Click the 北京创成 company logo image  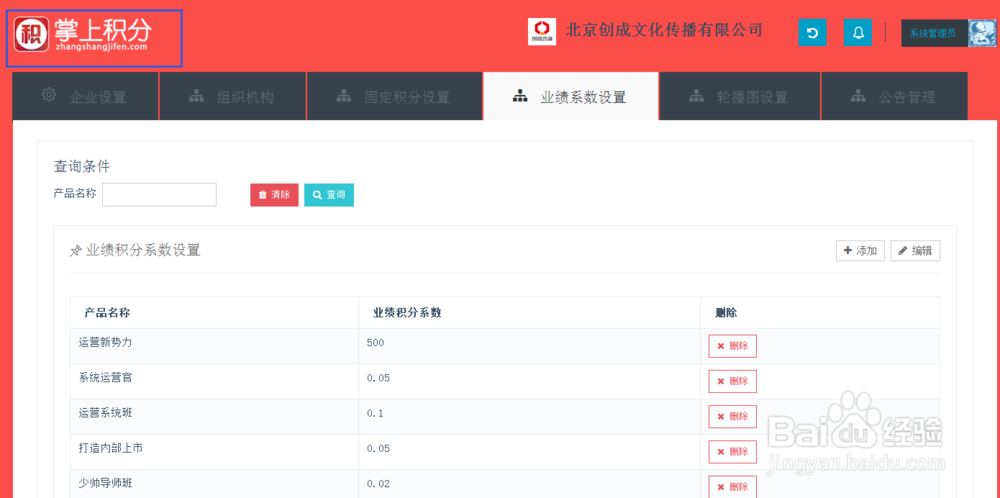click(x=542, y=32)
